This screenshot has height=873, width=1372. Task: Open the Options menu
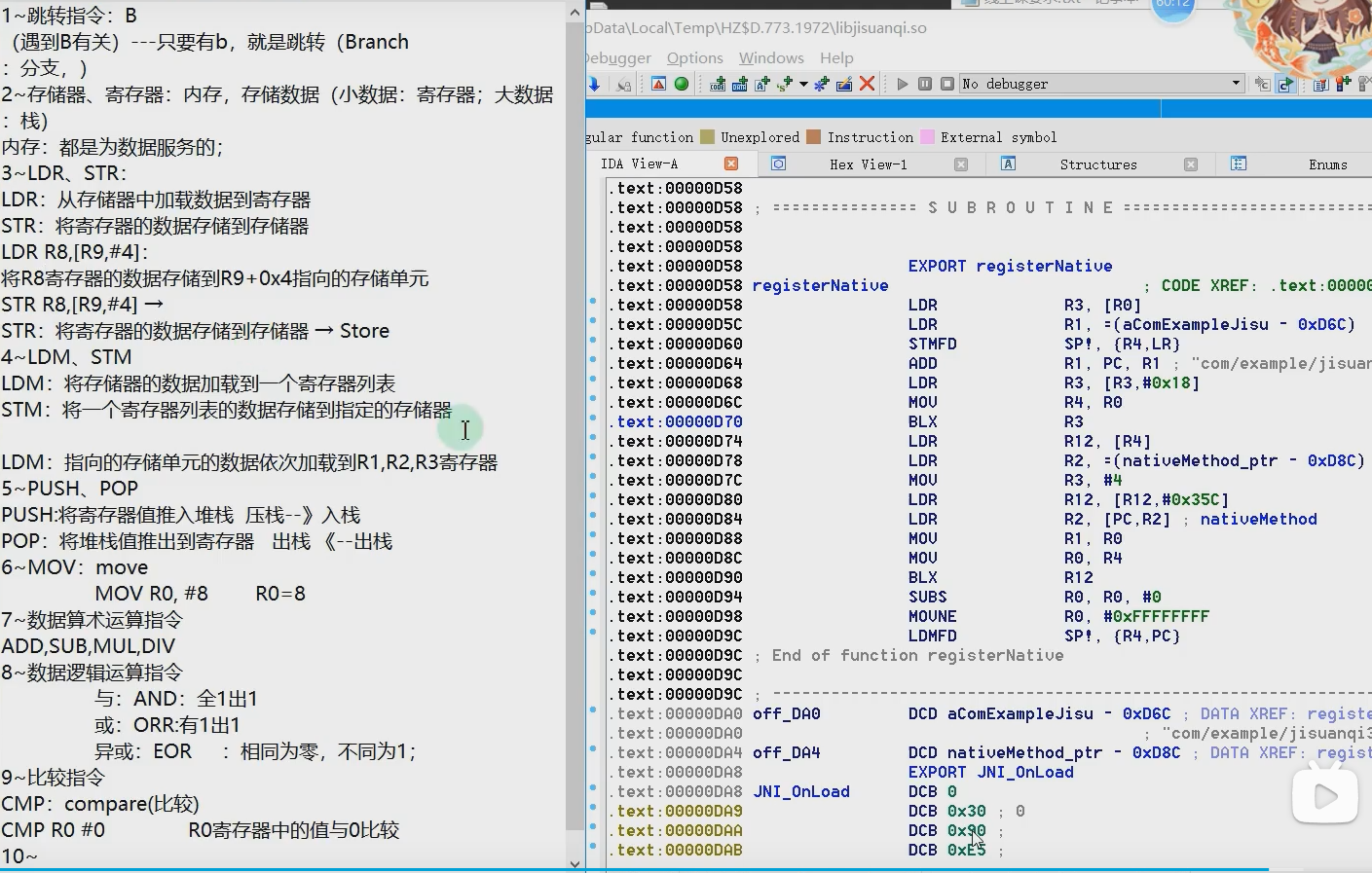(695, 58)
